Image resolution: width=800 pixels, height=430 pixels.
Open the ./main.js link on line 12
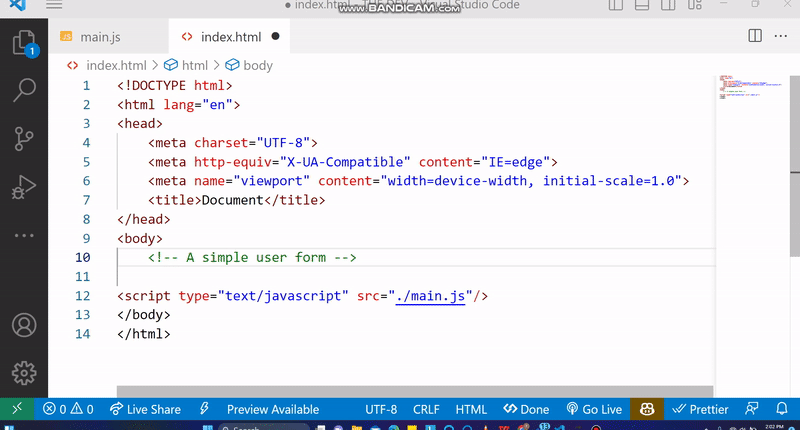pyautogui.click(x=430, y=296)
